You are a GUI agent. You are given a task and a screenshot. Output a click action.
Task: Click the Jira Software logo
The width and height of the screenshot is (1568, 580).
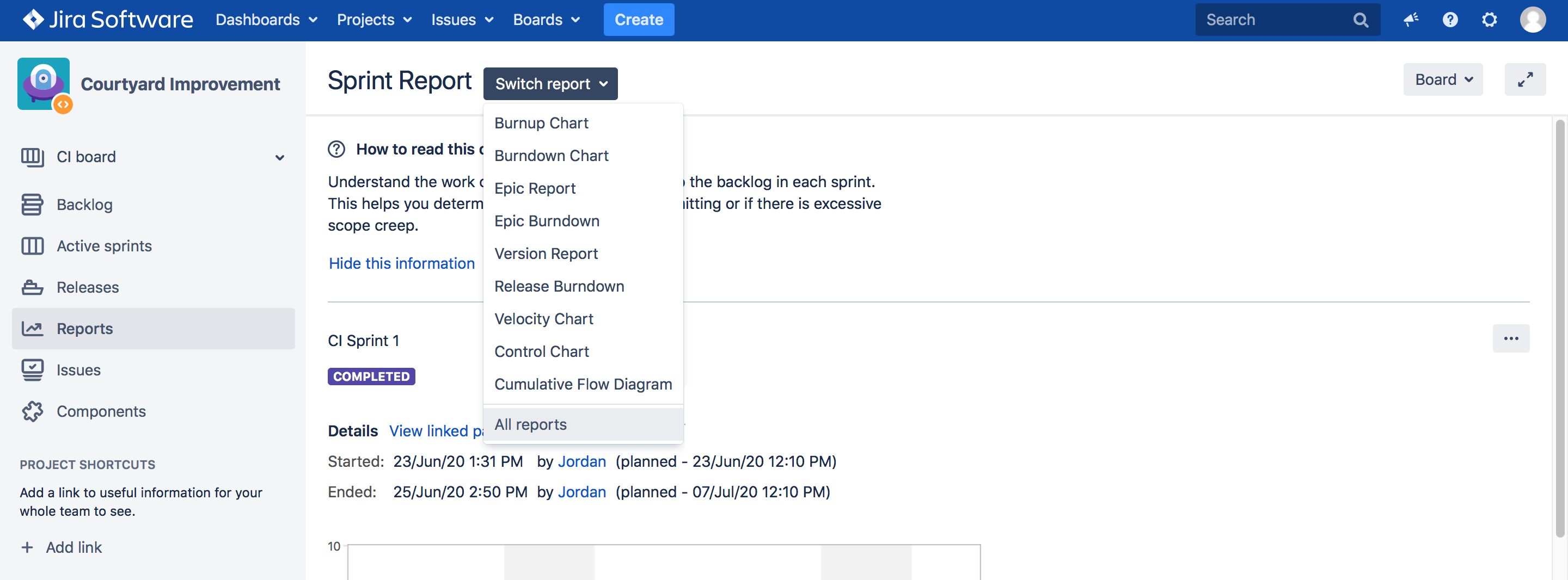[x=108, y=20]
